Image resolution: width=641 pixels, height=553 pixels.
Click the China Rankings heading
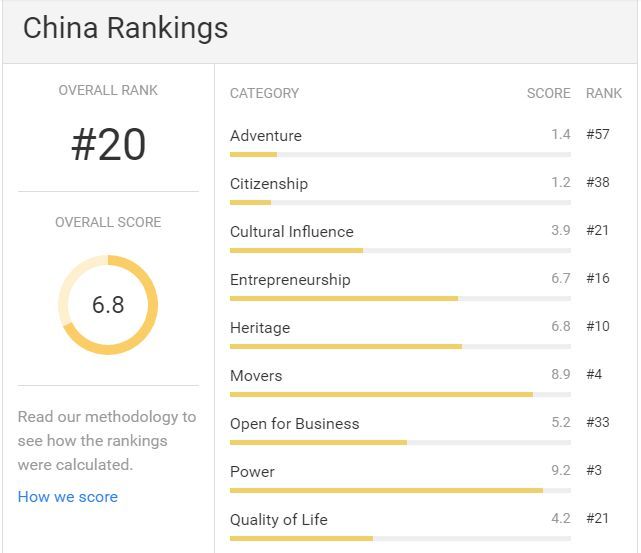(x=126, y=29)
